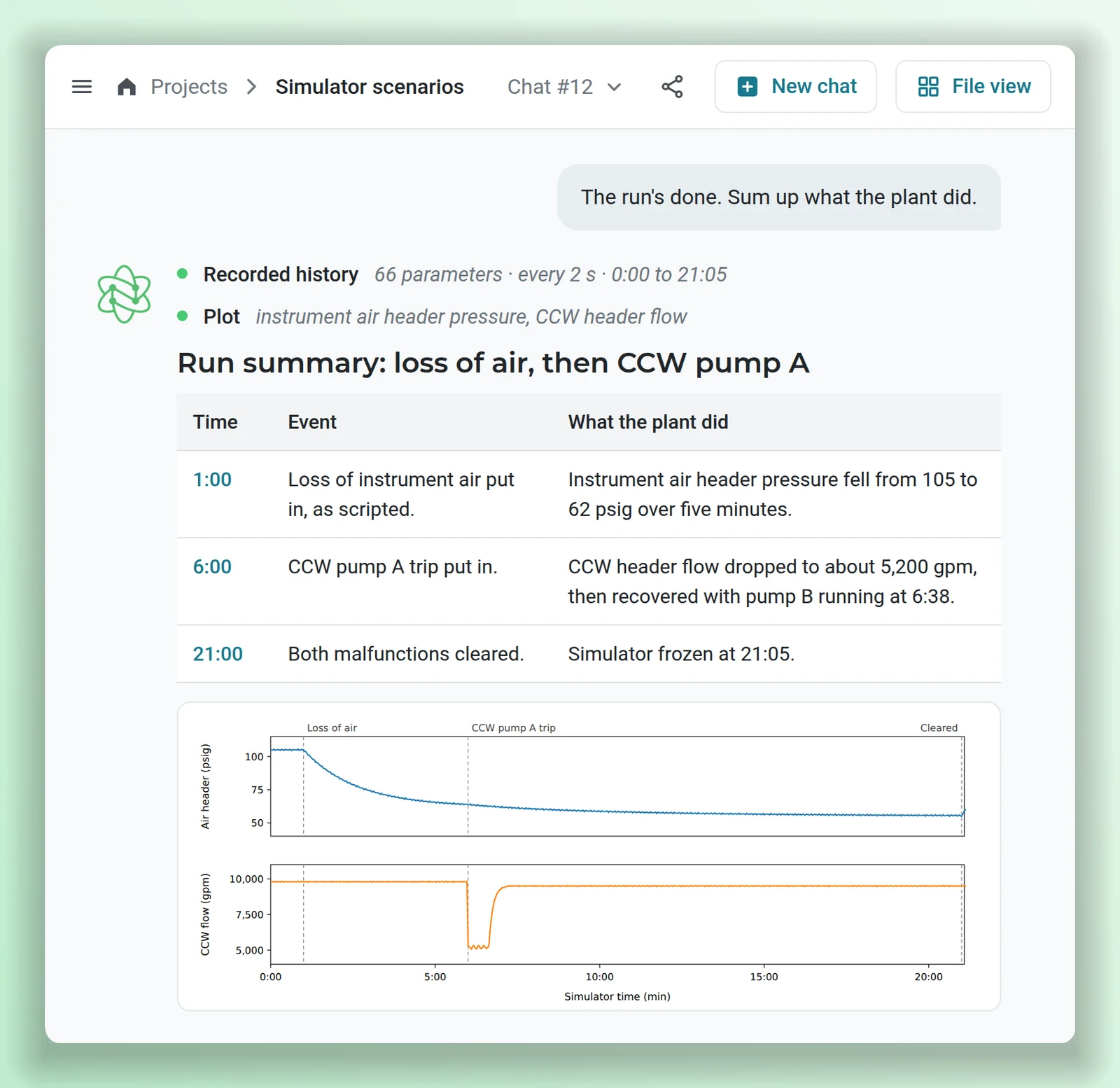Jump to time 1:00 in the table

212,480
